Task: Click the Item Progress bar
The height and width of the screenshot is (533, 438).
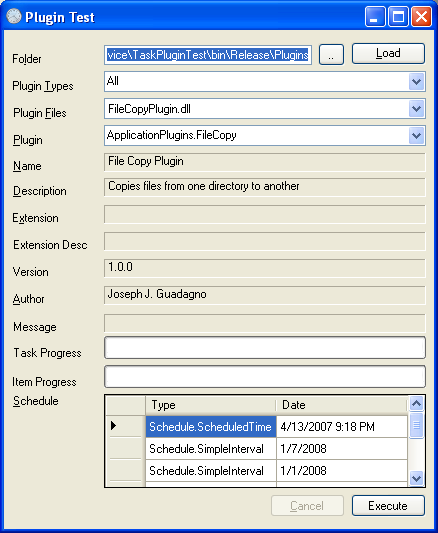Action: (265, 376)
